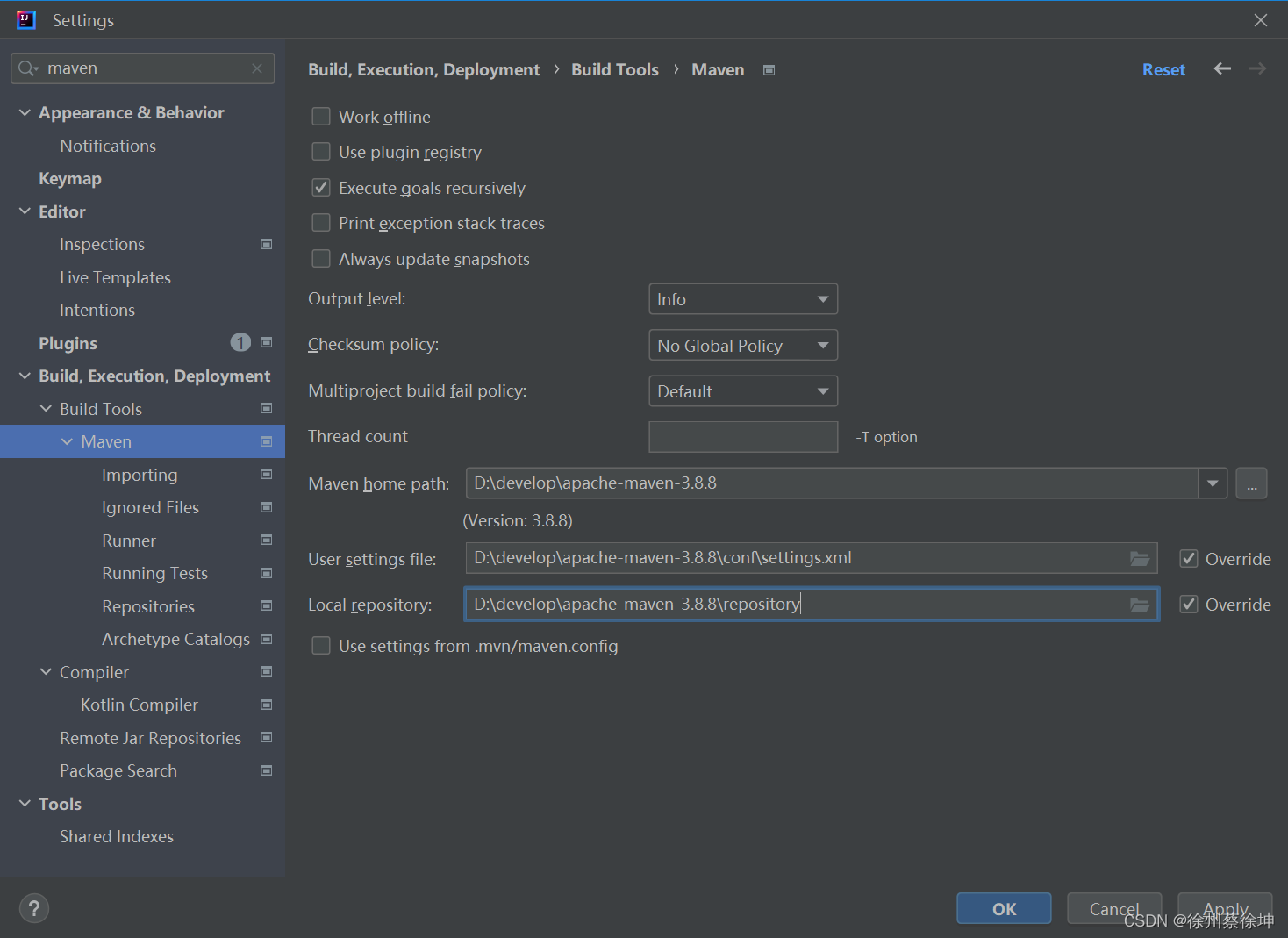
Task: Collapse the Build Tools node
Action: click(46, 409)
